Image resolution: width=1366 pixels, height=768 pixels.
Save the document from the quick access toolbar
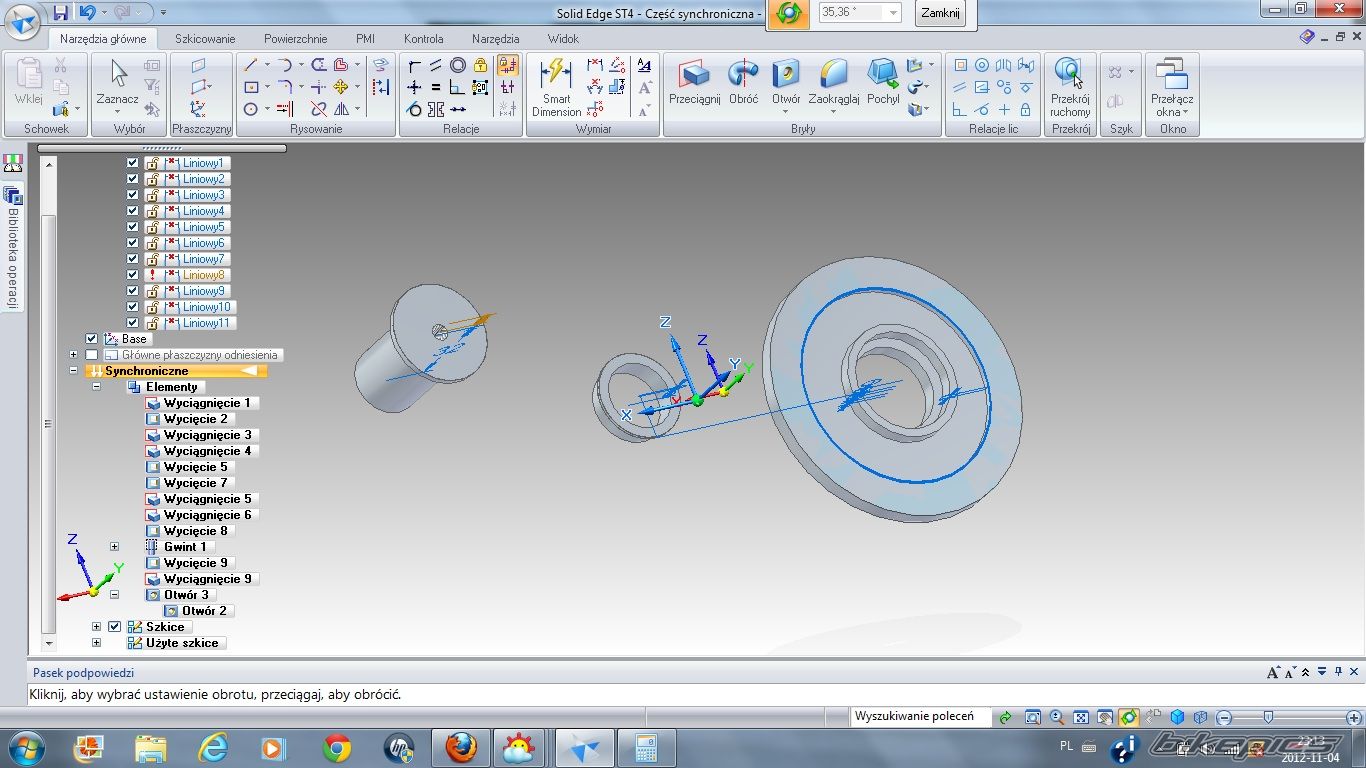61,13
